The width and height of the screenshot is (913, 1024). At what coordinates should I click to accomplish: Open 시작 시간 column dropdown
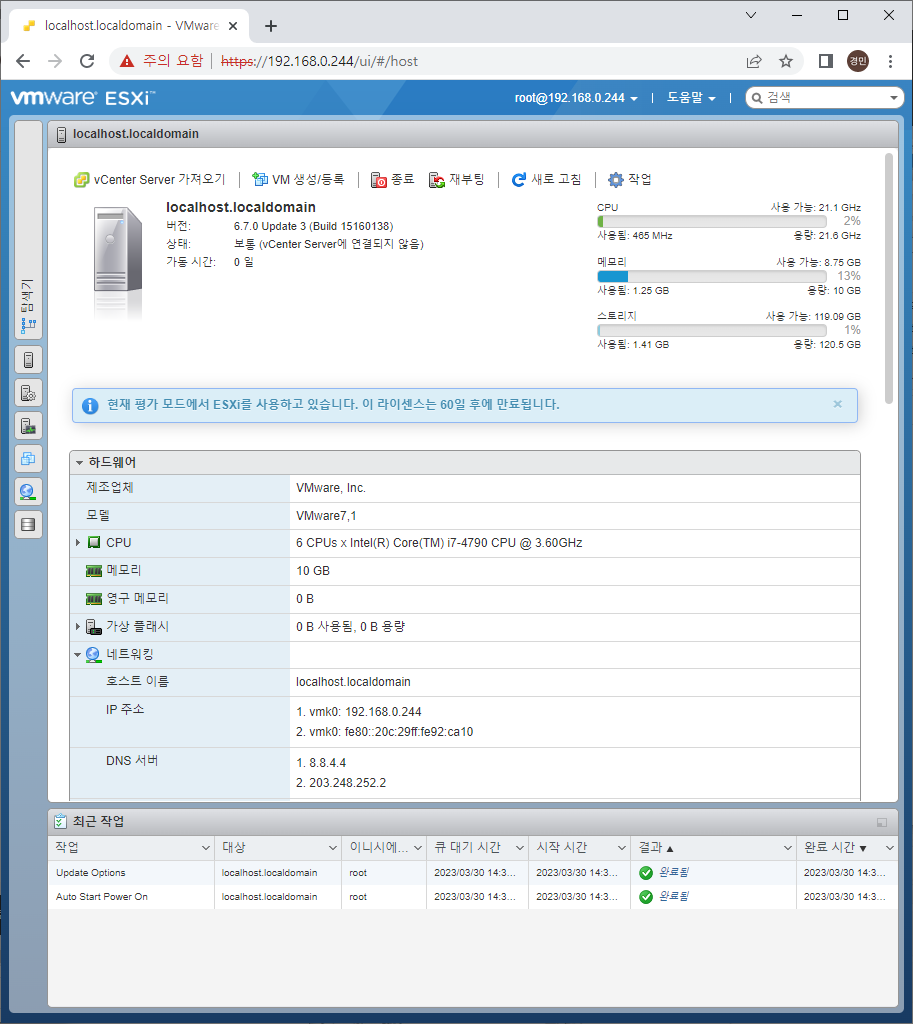pyautogui.click(x=622, y=848)
